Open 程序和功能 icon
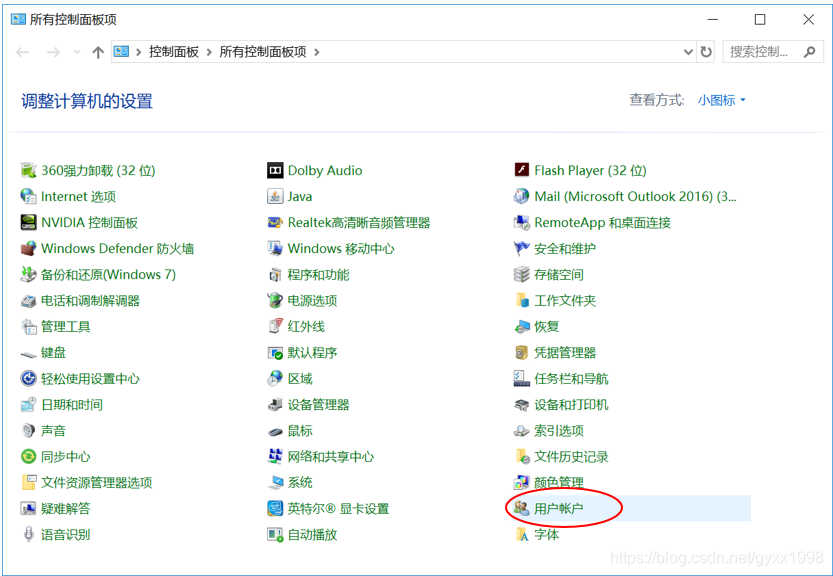Screen dimensions: 833x576 click(x=275, y=275)
